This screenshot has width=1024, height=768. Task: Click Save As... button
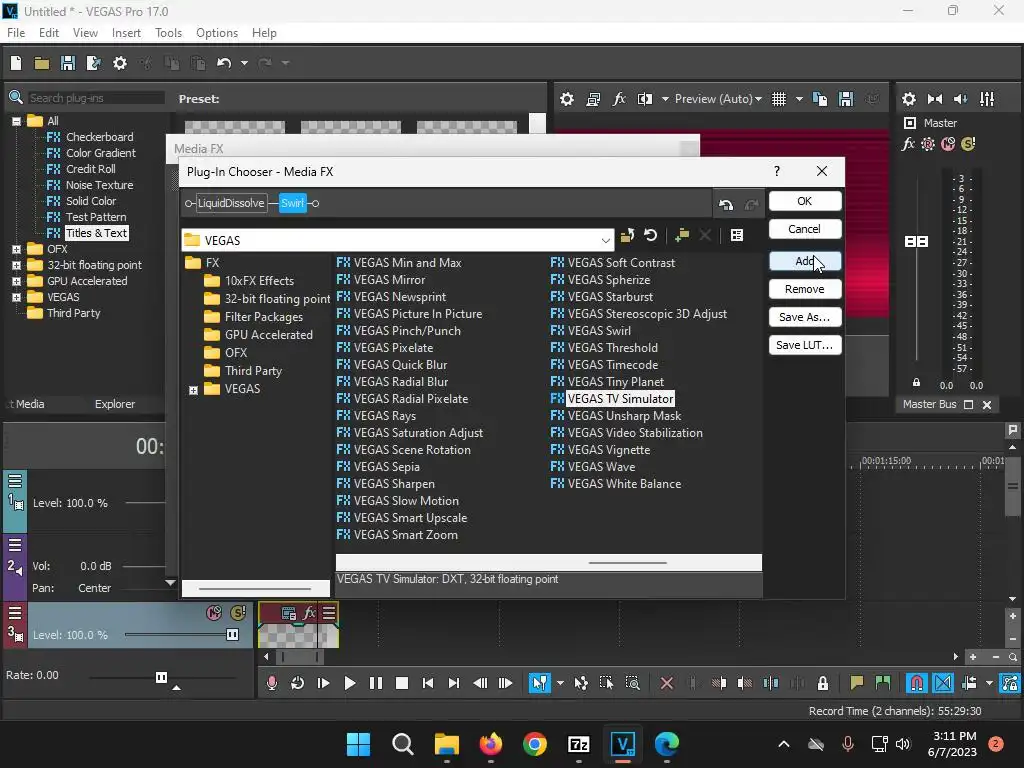point(805,317)
